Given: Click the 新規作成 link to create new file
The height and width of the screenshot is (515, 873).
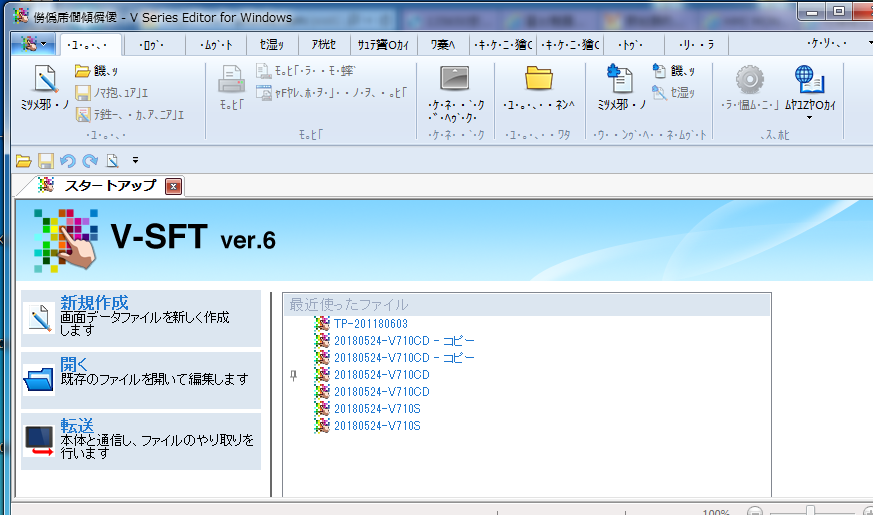Looking at the screenshot, I should pos(94,302).
